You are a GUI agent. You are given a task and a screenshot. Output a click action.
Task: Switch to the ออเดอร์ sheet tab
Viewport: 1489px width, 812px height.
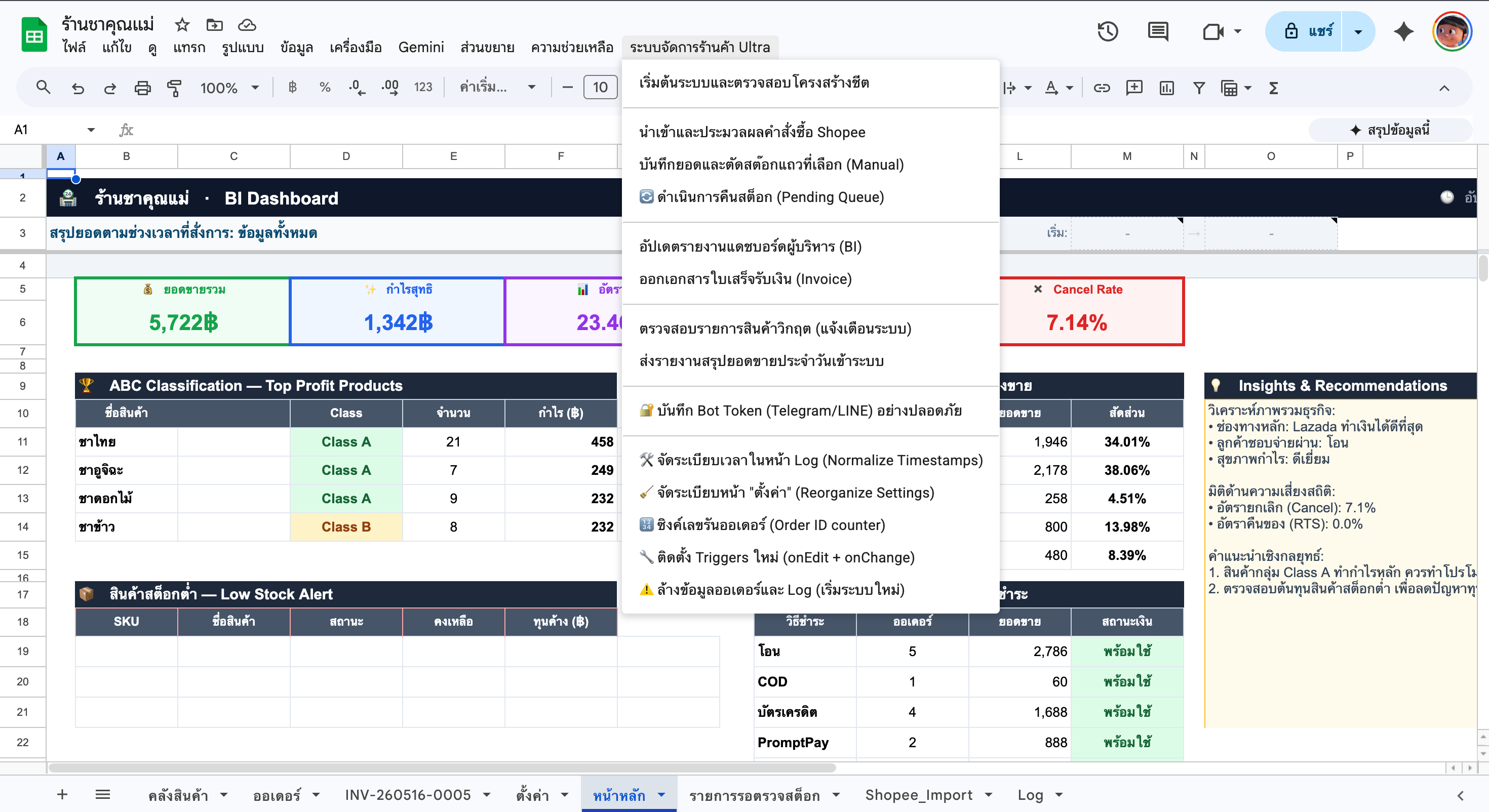click(277, 795)
